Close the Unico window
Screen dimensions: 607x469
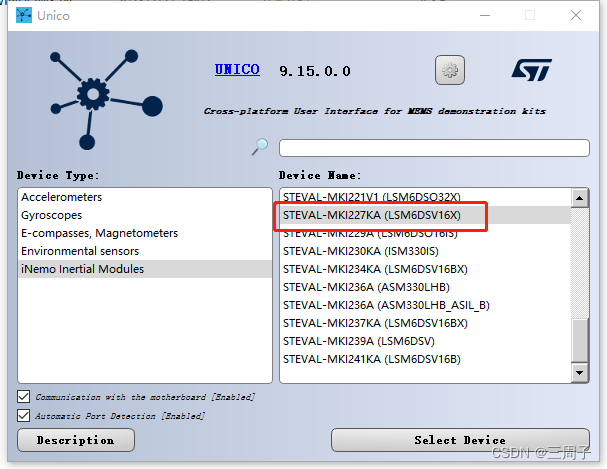(576, 15)
